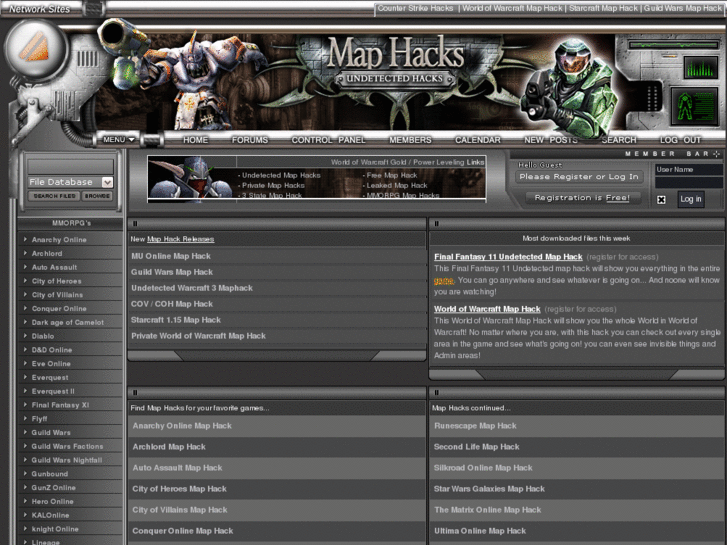This screenshot has width=727, height=545.
Task: Click the BROWSE button
Action: (97, 196)
